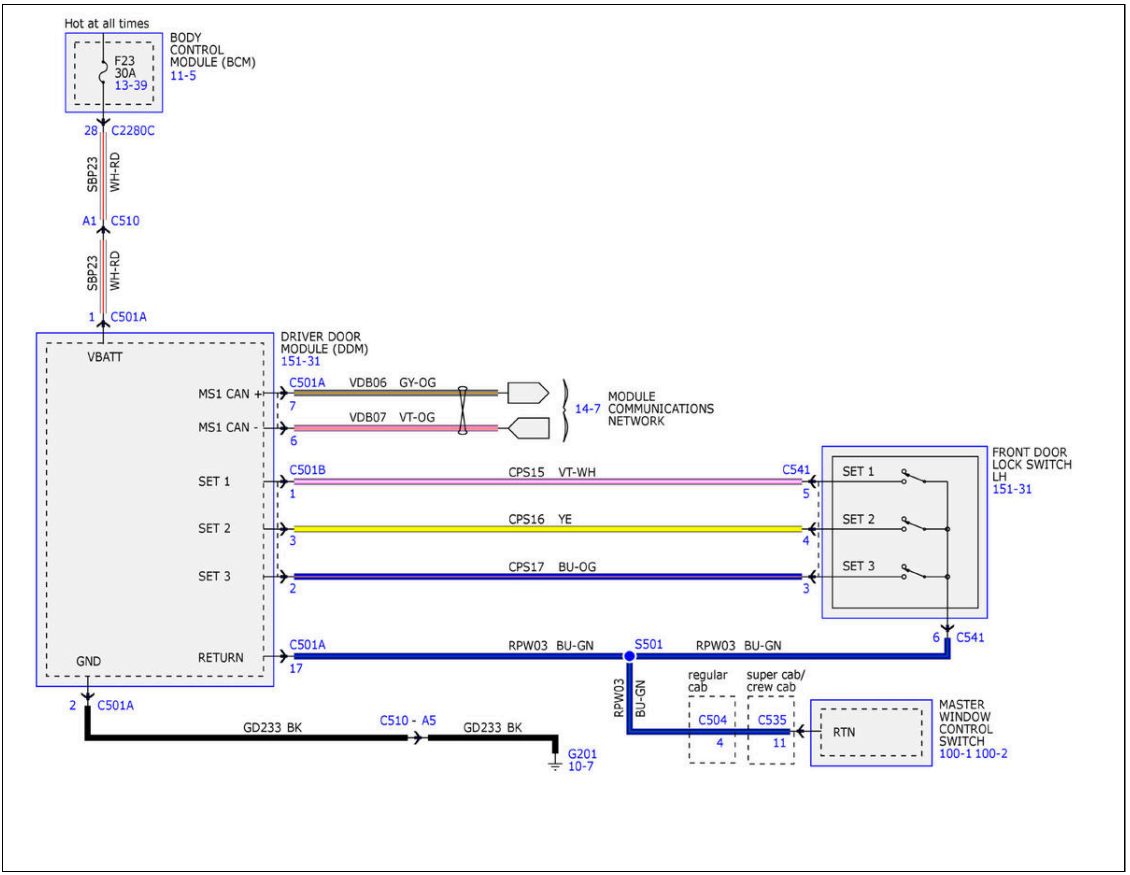Click the S501 splice dot
Image resolution: width=1130 pixels, height=875 pixels.
click(629, 657)
